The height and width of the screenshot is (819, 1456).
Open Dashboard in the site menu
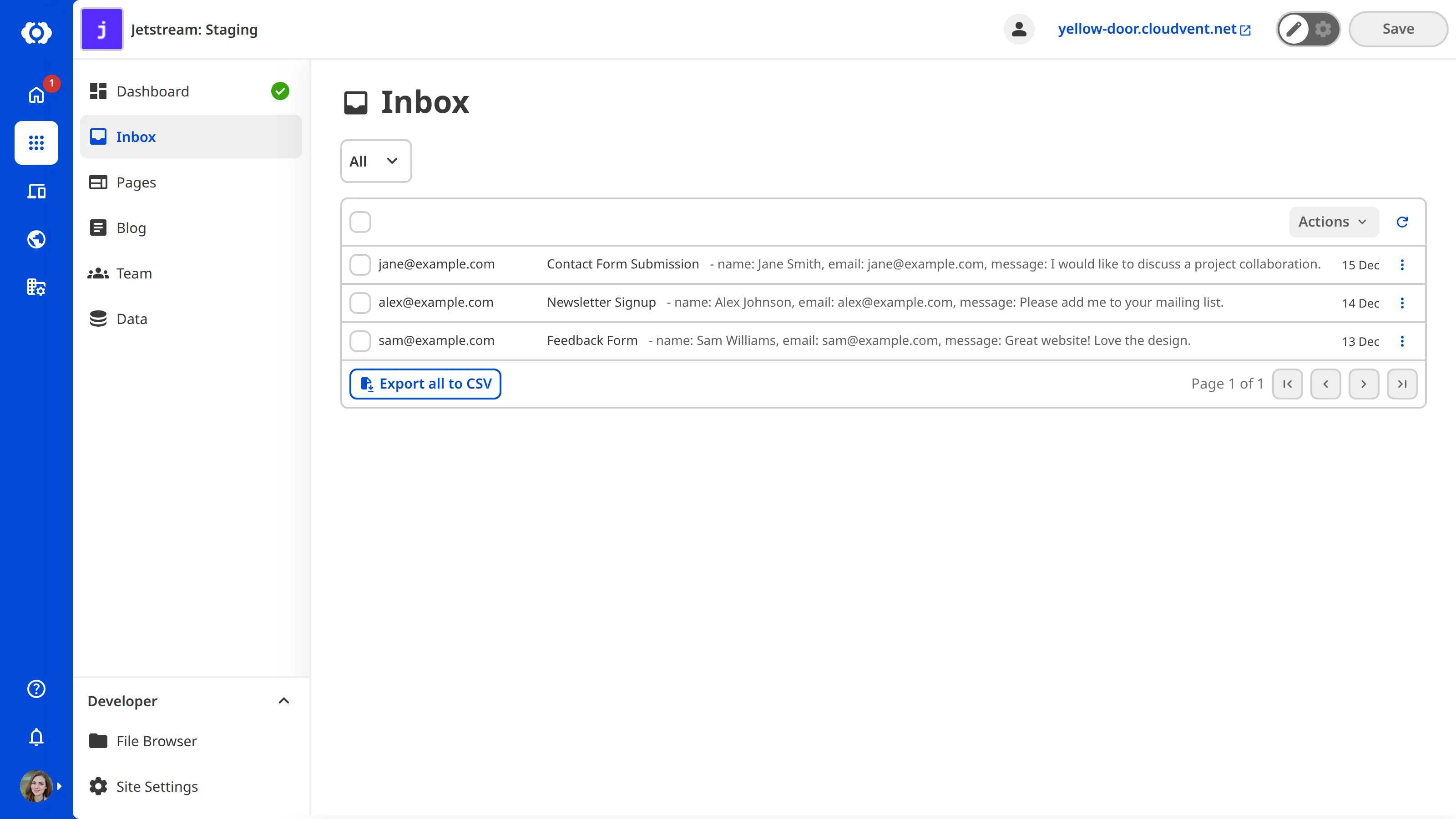pyautogui.click(x=191, y=91)
